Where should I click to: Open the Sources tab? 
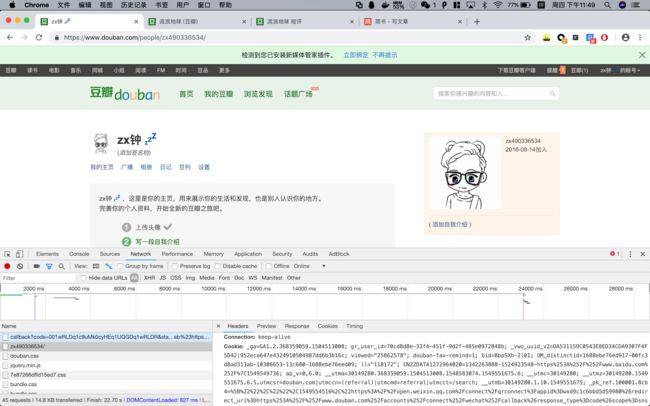[110, 254]
